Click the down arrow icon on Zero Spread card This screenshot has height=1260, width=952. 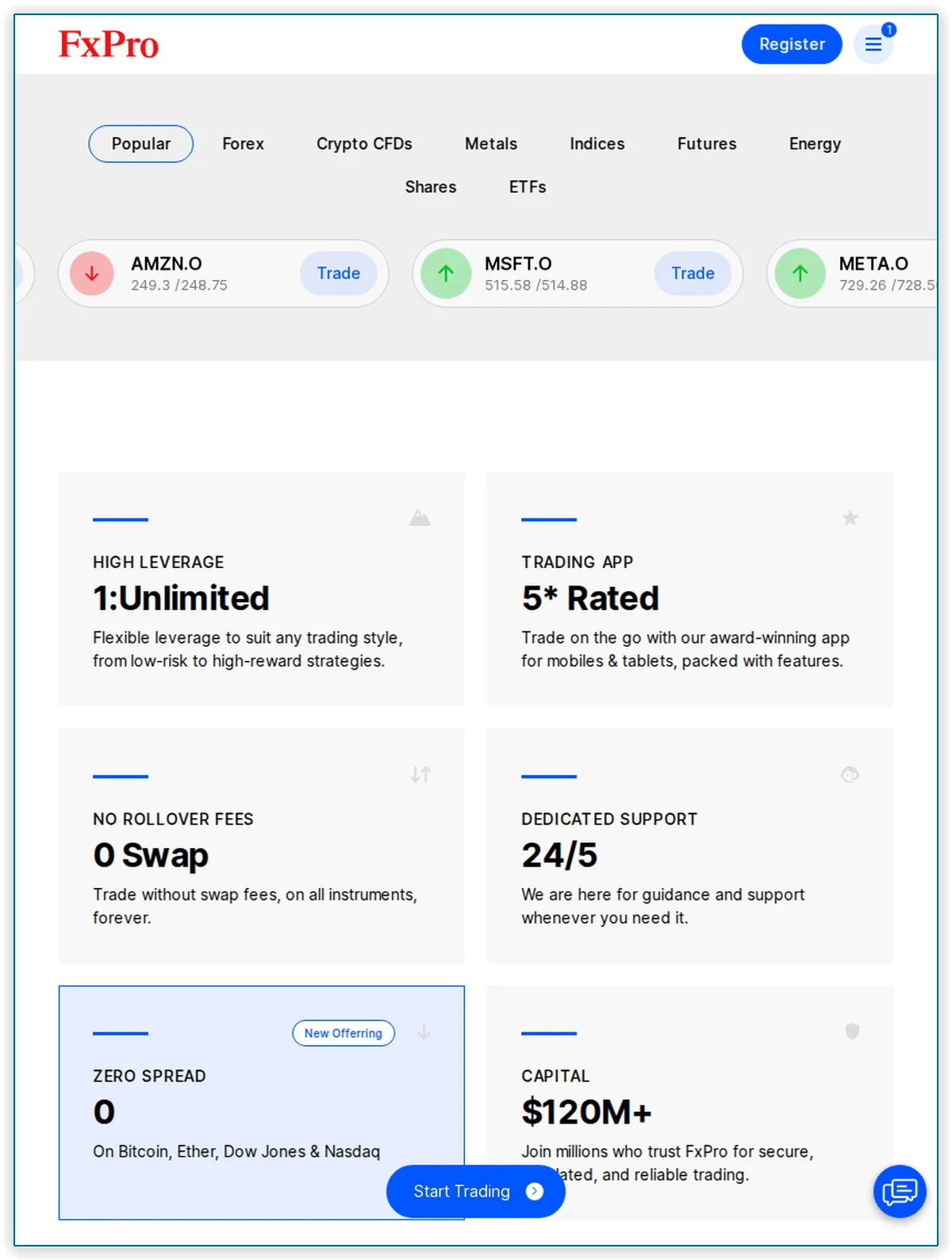tap(424, 1031)
